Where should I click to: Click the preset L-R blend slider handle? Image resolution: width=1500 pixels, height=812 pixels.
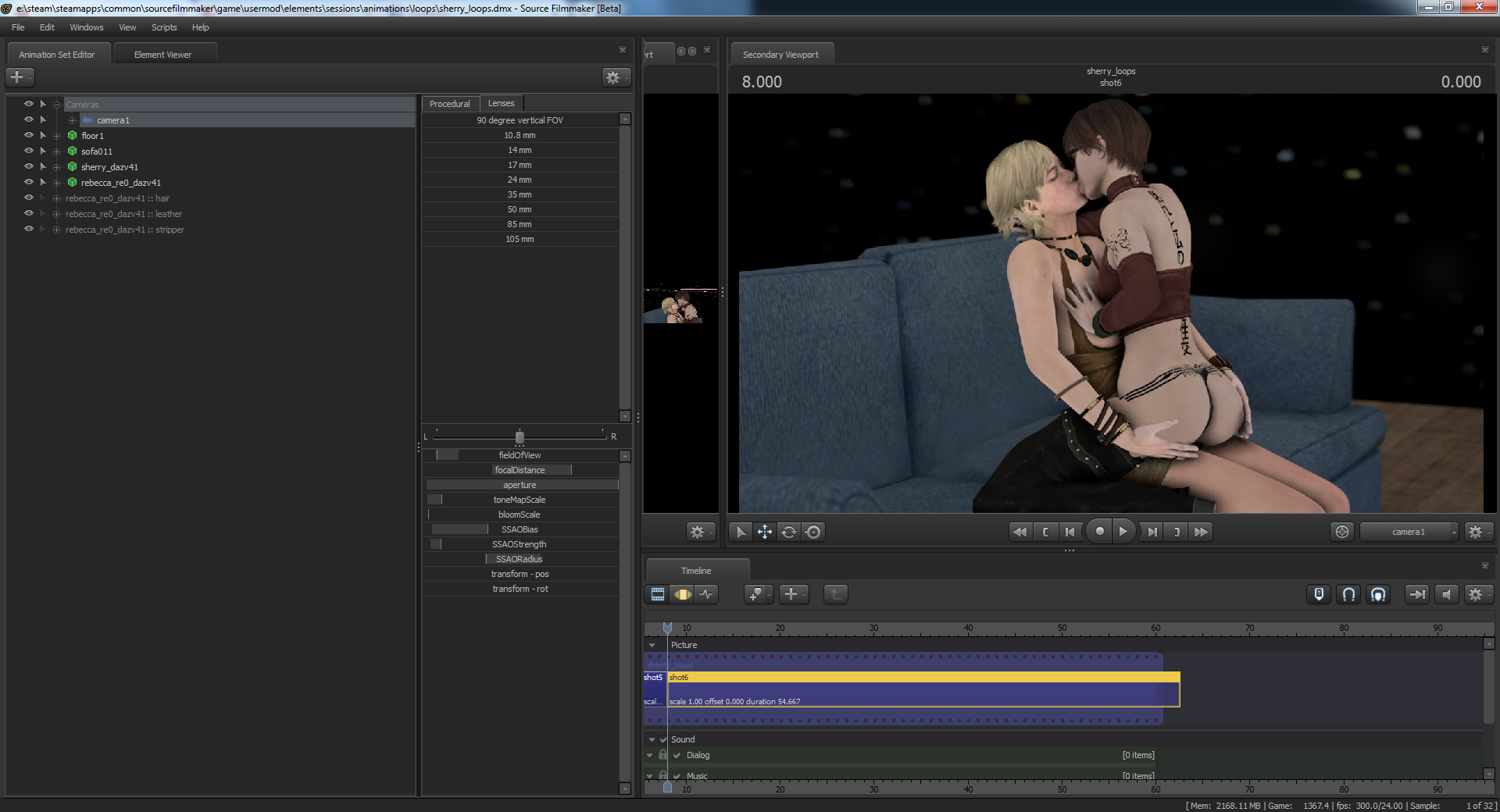pos(520,437)
